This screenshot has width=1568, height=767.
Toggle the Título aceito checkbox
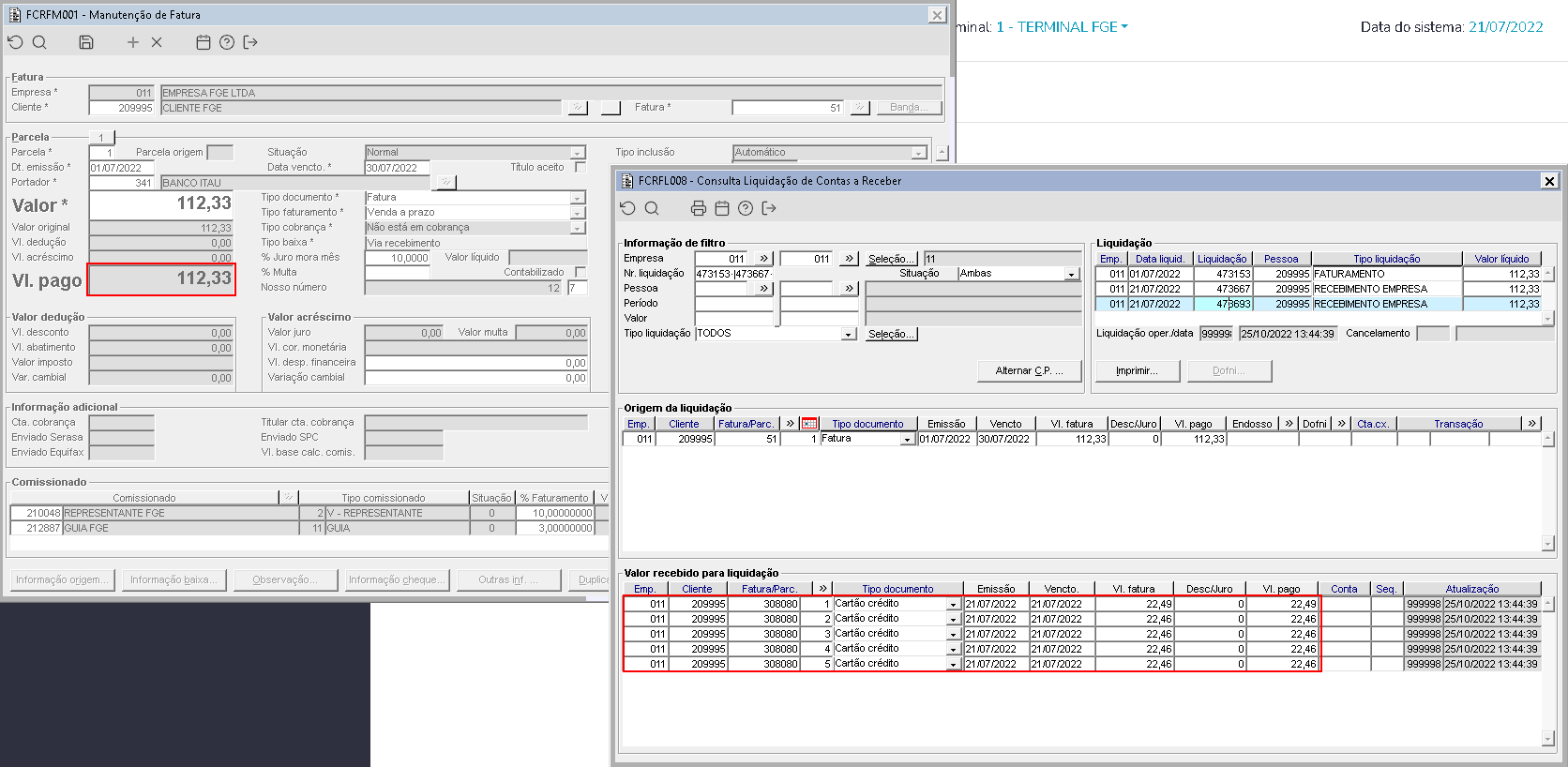click(580, 168)
